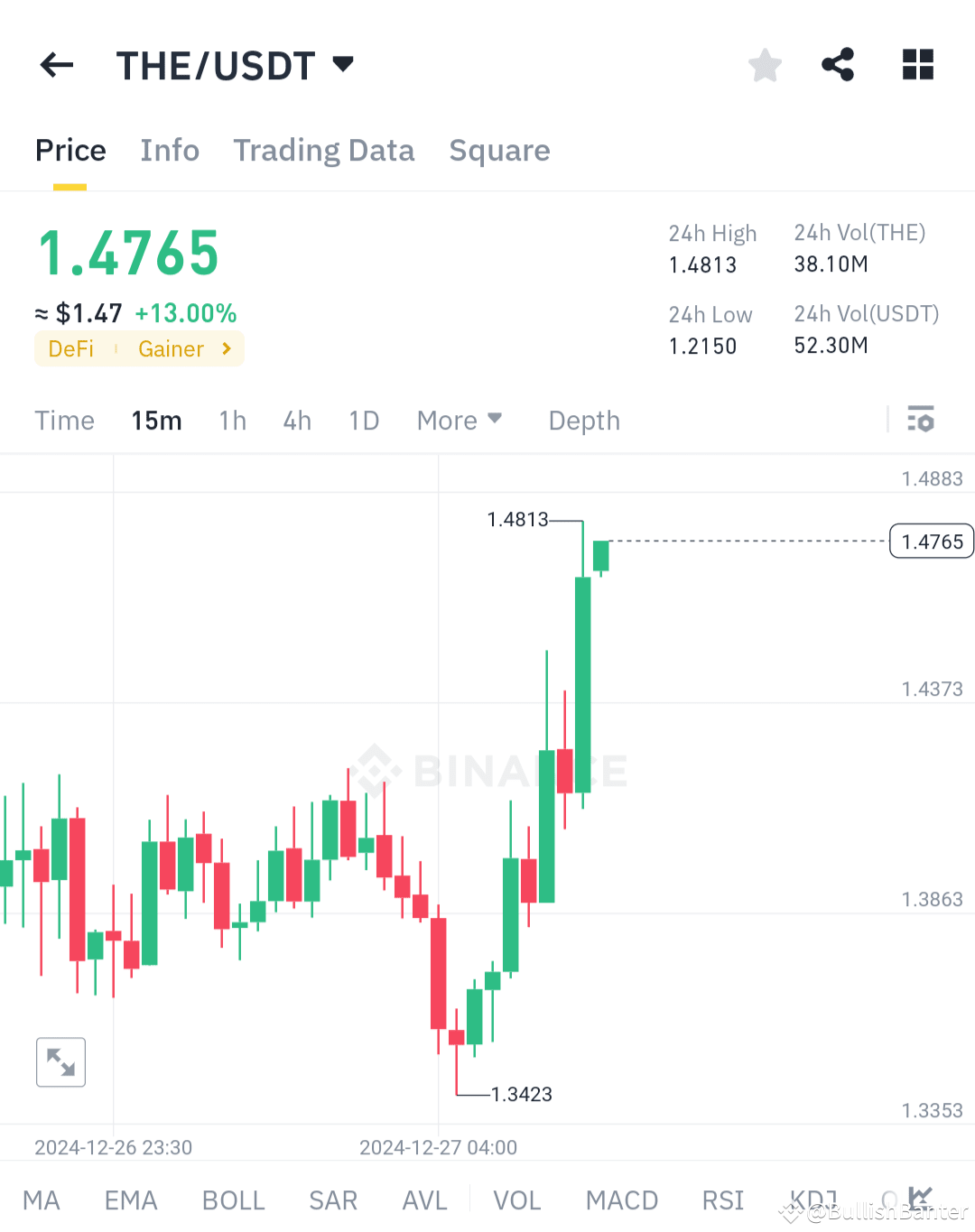This screenshot has width=975, height=1232.
Task: Select the 1D timeframe
Action: 364,420
